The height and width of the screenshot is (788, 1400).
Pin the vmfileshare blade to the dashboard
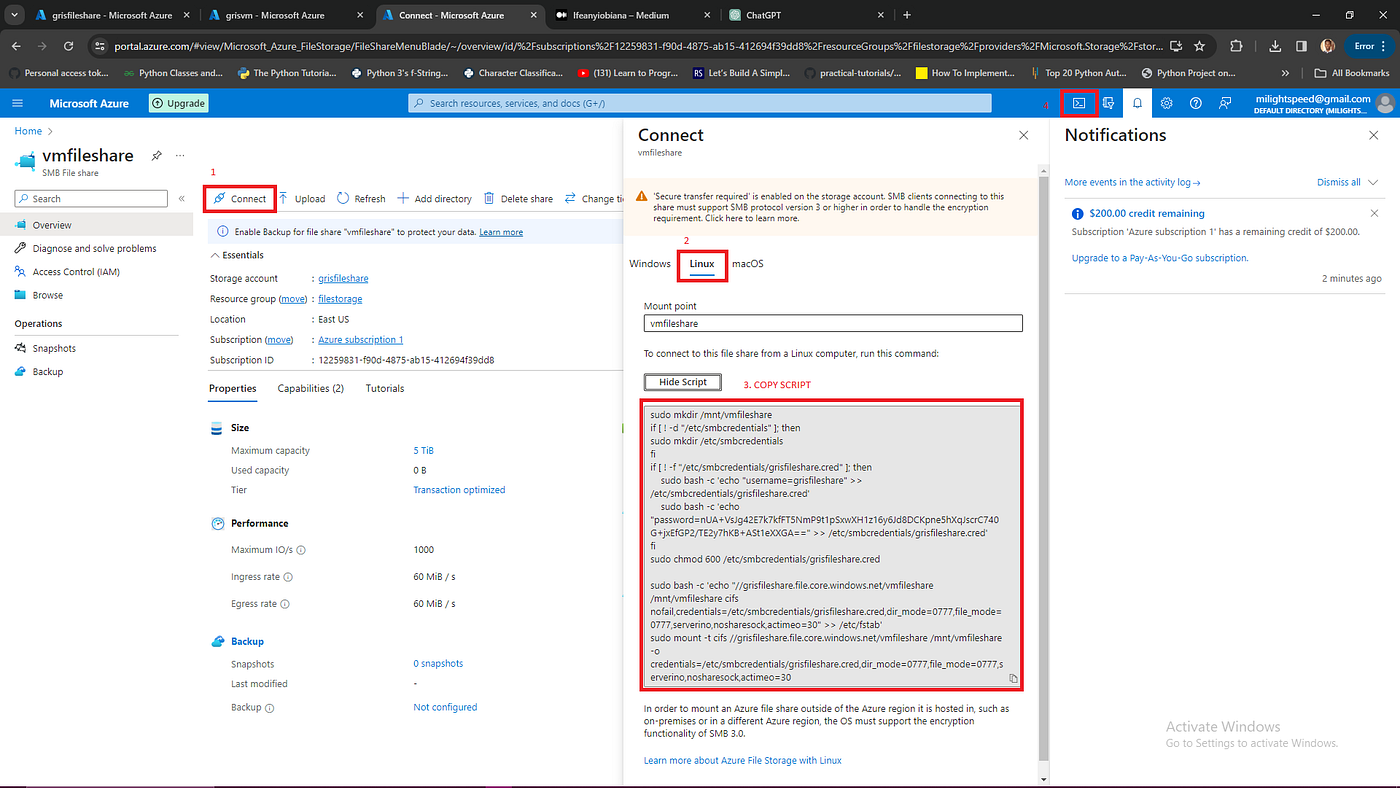(156, 156)
